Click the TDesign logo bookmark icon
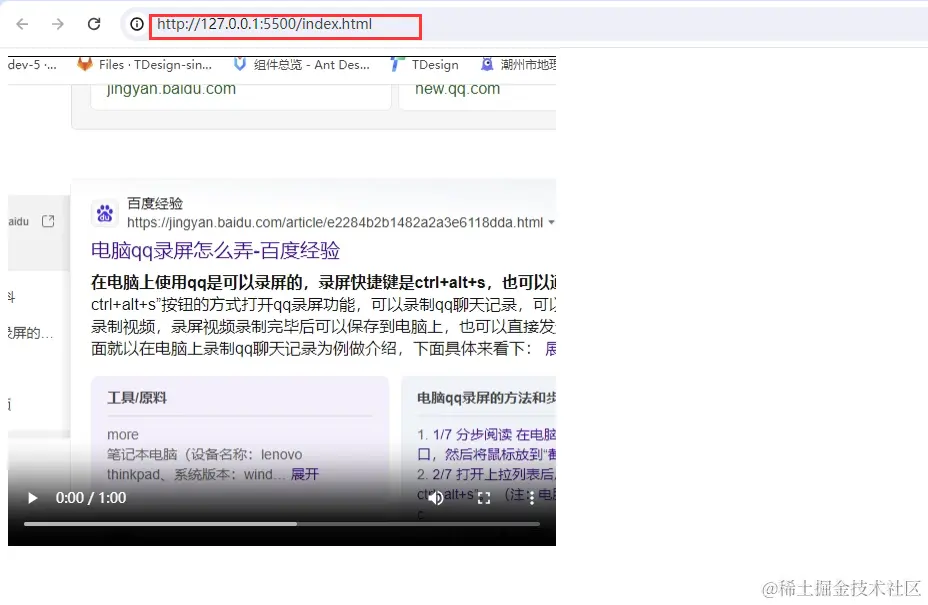Image resolution: width=928 pixels, height=605 pixels. point(397,64)
